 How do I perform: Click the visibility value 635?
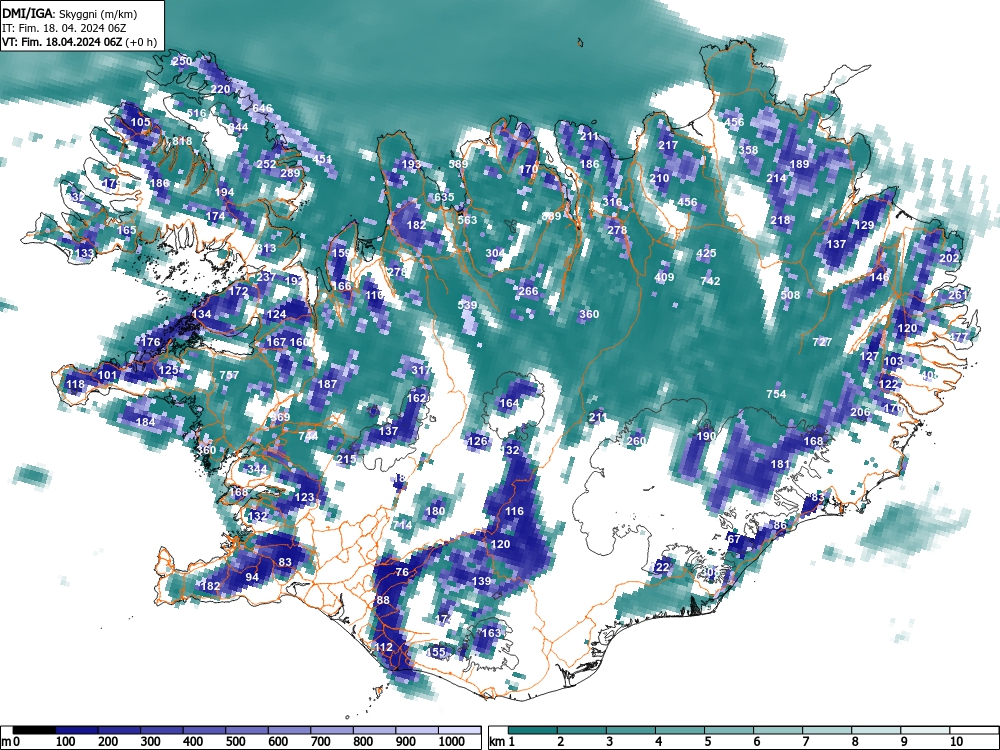pyautogui.click(x=445, y=196)
